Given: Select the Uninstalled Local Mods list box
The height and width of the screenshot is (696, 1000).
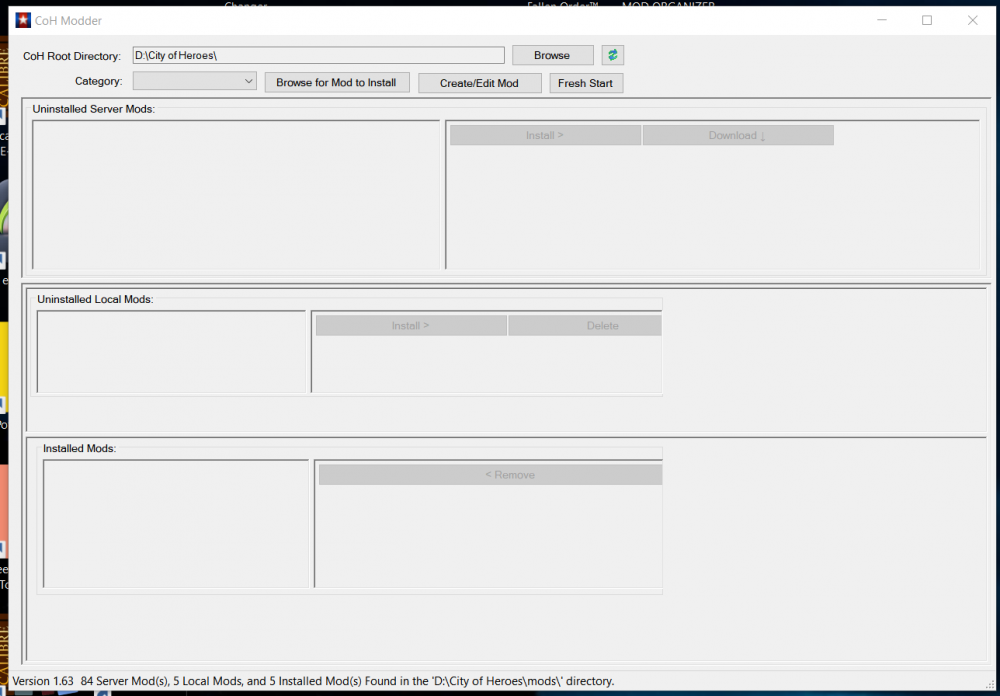Looking at the screenshot, I should pyautogui.click(x=171, y=351).
